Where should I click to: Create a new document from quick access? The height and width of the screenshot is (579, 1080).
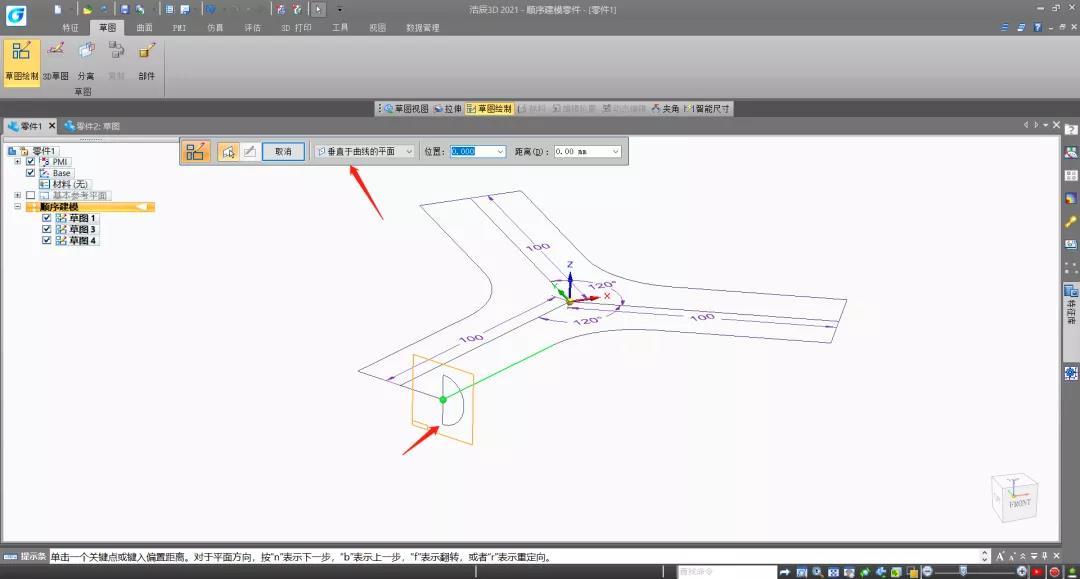tap(58, 10)
